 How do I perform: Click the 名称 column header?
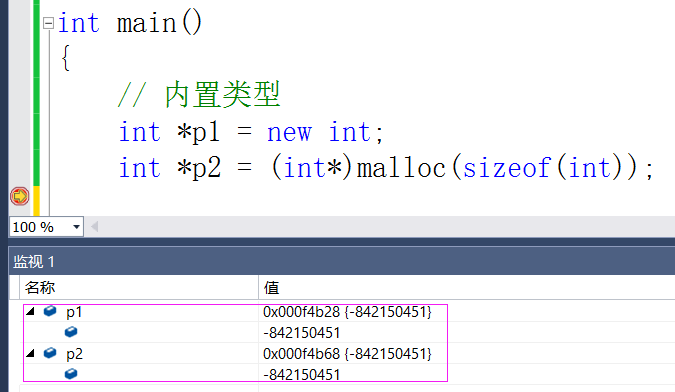click(40, 287)
